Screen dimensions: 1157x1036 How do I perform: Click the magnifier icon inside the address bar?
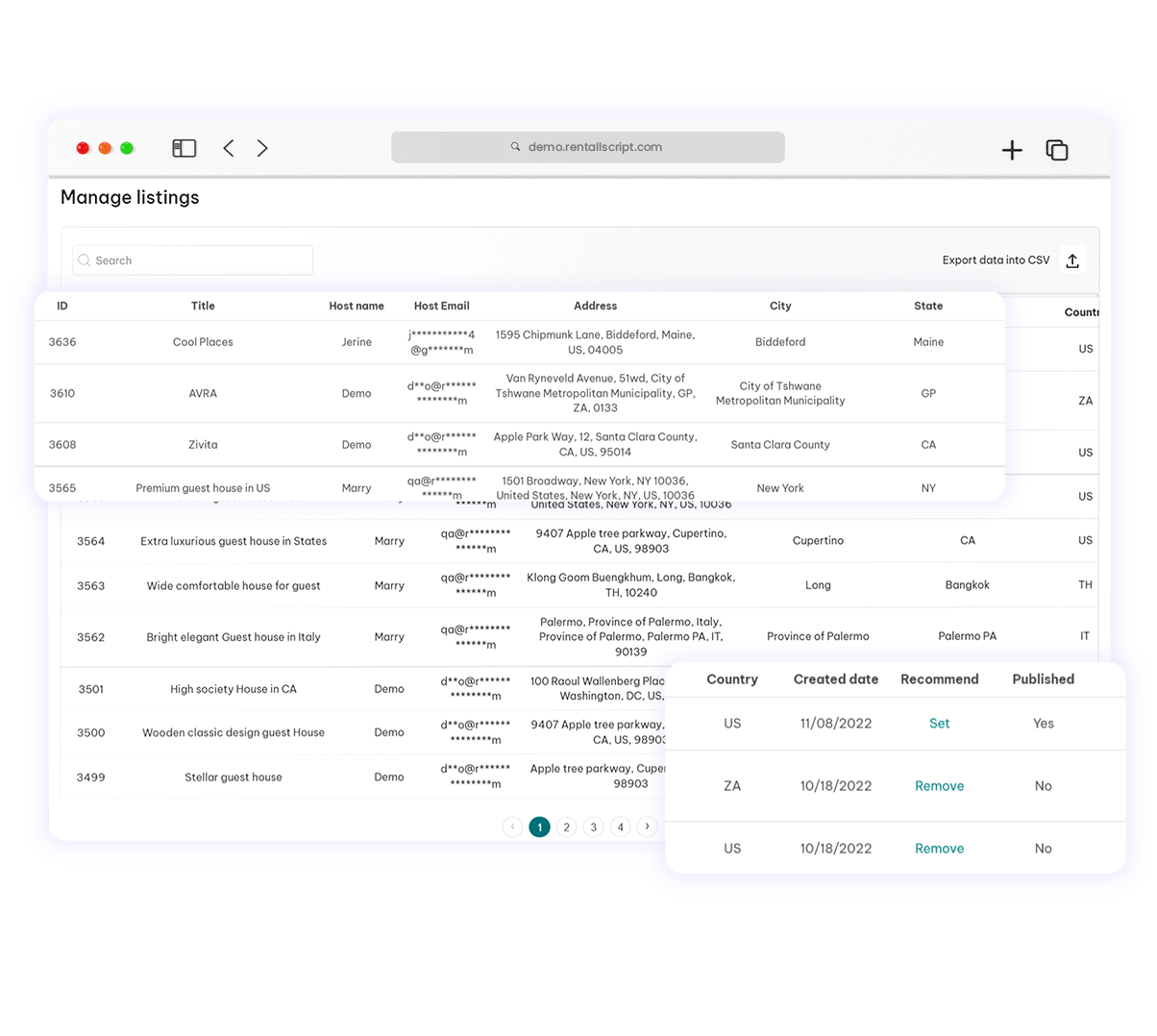coord(514,146)
